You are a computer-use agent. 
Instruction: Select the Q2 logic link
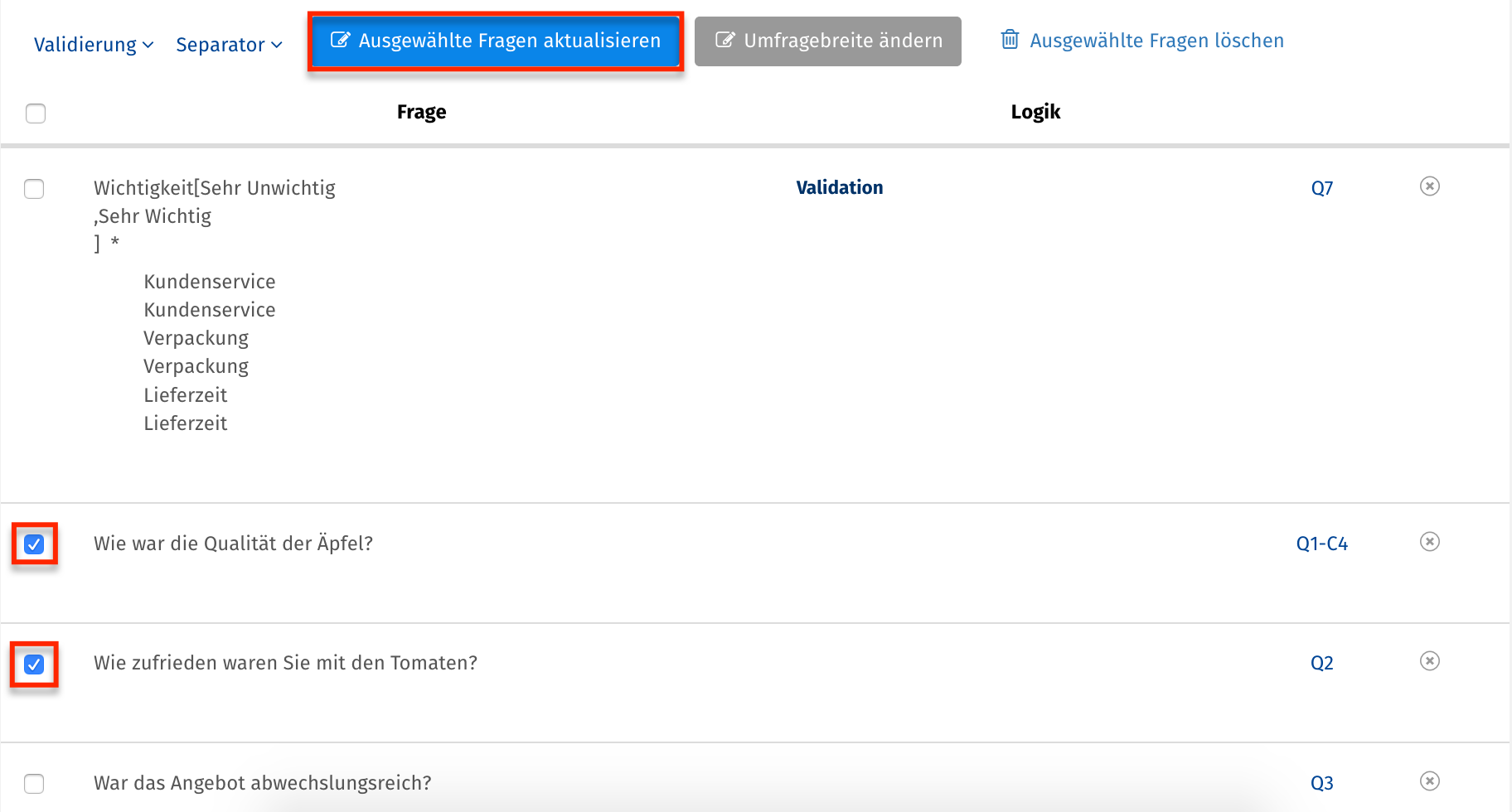[x=1321, y=662]
